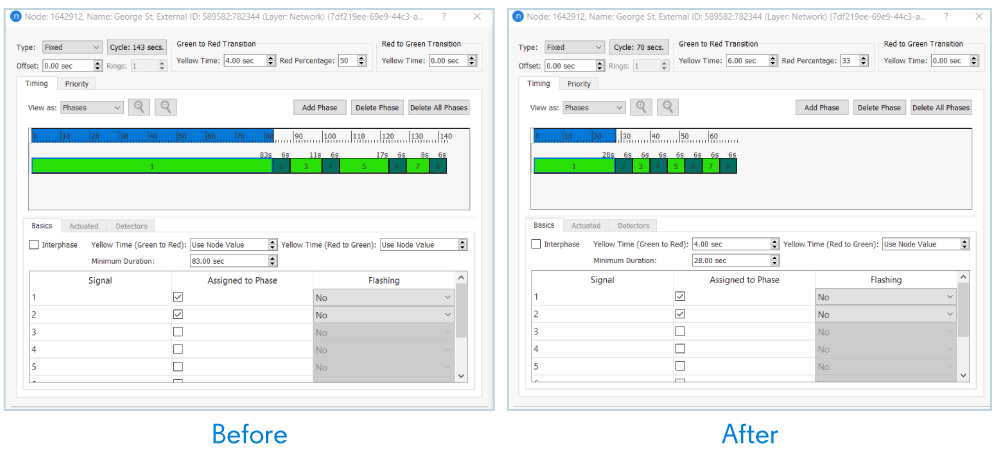Image resolution: width=1000 pixels, height=458 pixels.
Task: Uncheck Signal 1 assignment in Before window
Action: point(178,297)
